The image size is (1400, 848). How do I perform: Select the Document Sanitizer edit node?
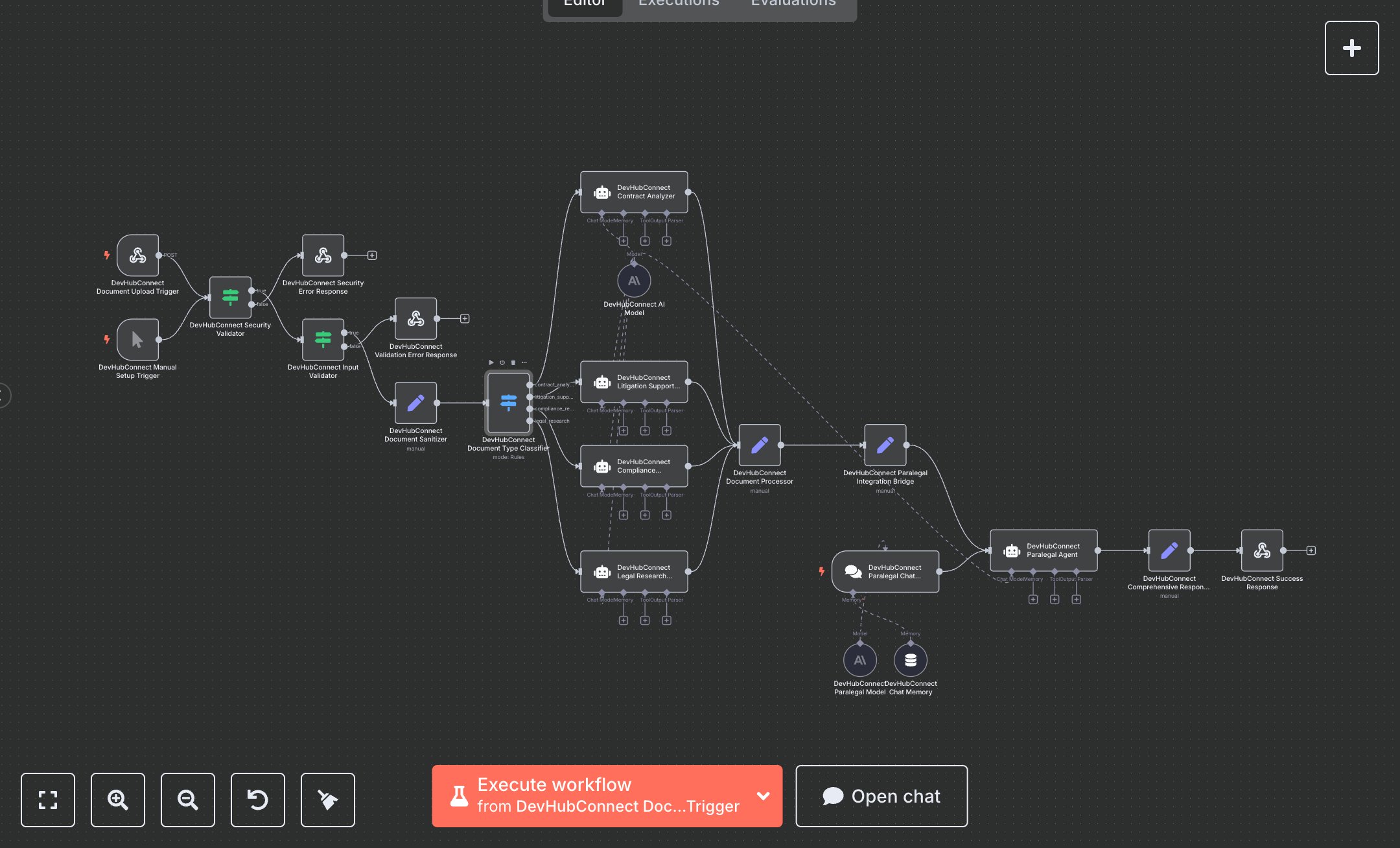click(x=415, y=403)
